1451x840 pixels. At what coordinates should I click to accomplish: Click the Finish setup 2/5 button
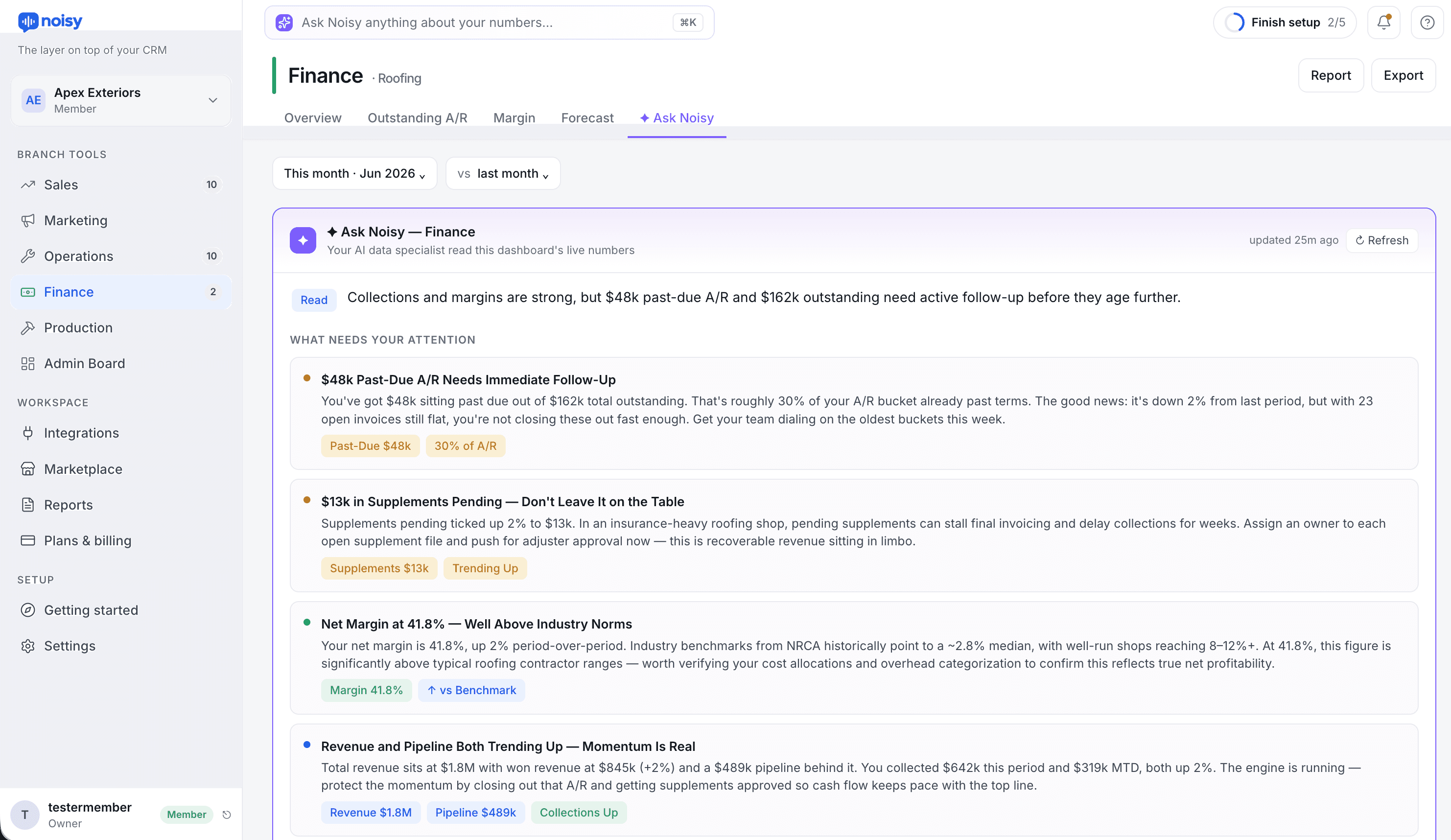1285,23
